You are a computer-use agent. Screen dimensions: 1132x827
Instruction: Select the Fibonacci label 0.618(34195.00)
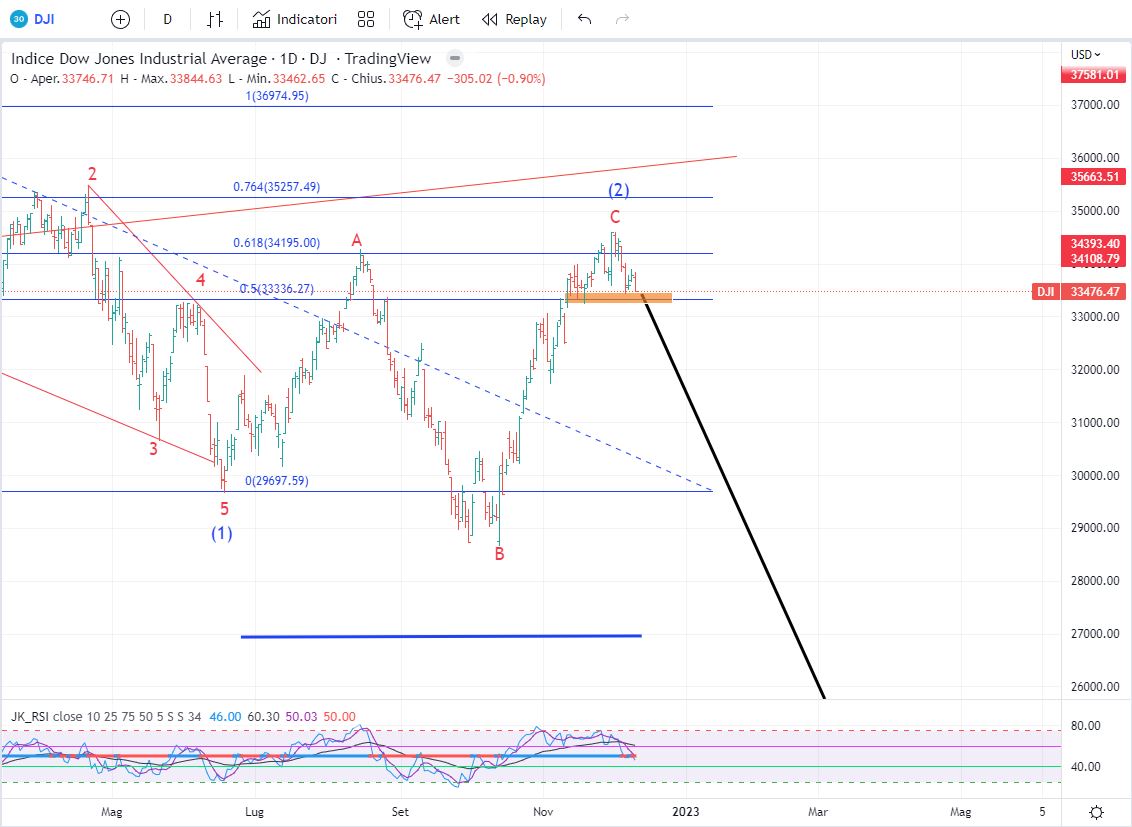tap(277, 243)
